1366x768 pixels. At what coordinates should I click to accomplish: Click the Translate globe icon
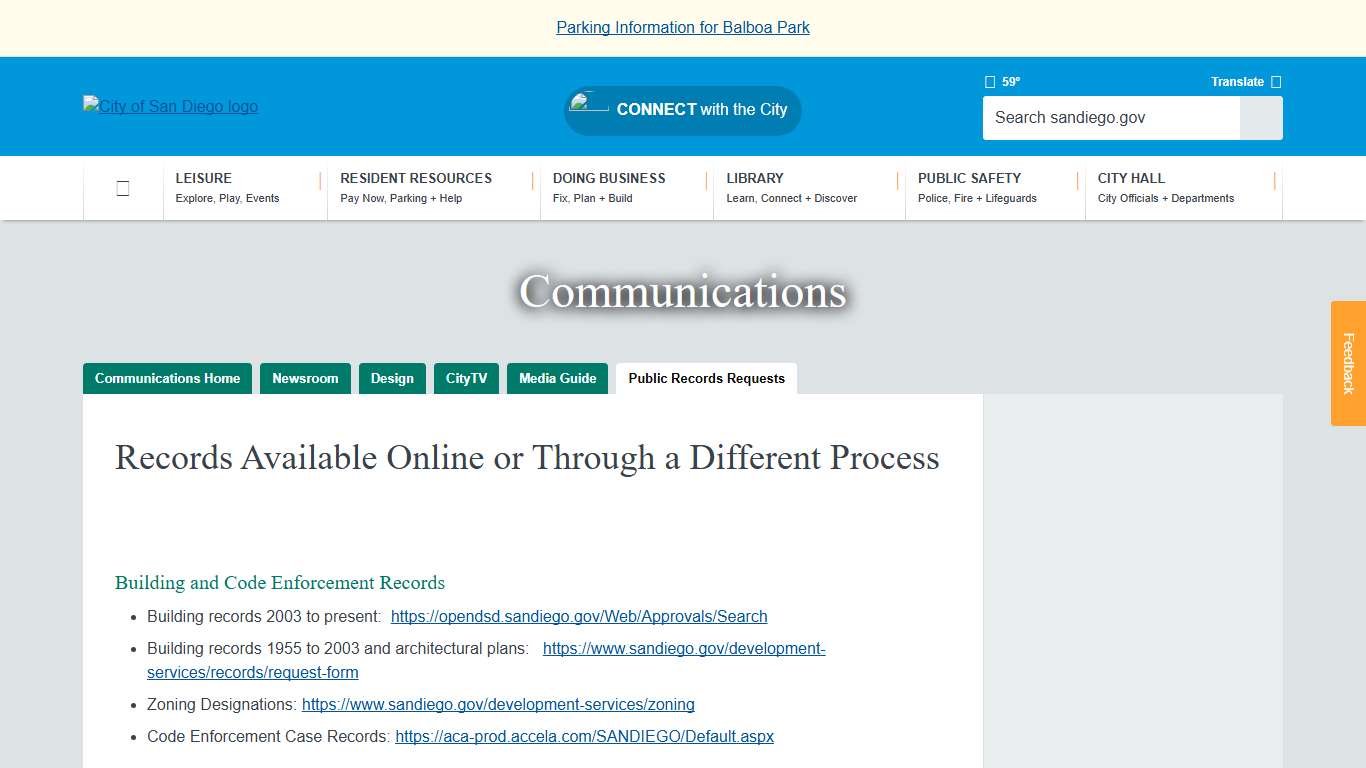[1274, 81]
